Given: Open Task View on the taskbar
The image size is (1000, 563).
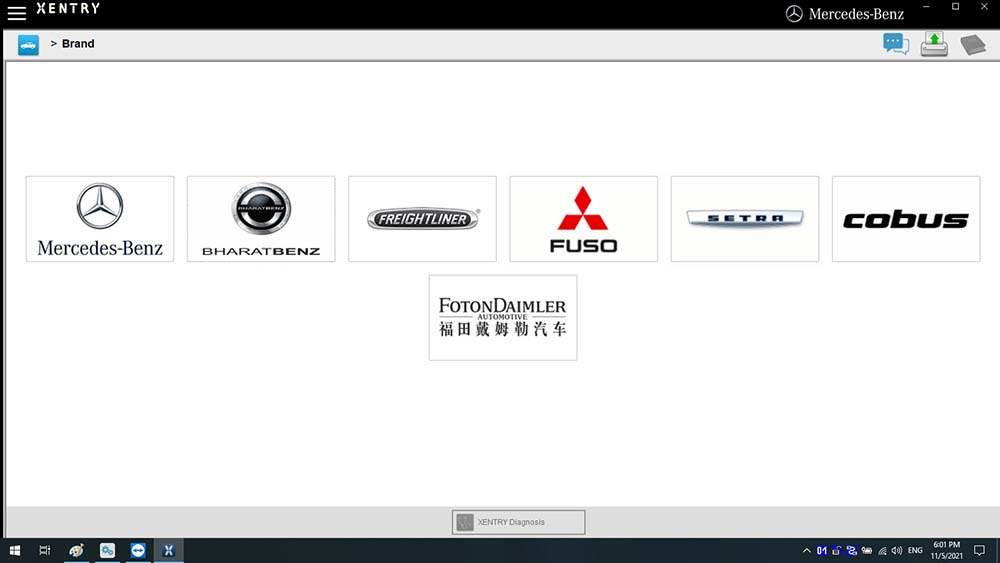Looking at the screenshot, I should pyautogui.click(x=45, y=550).
